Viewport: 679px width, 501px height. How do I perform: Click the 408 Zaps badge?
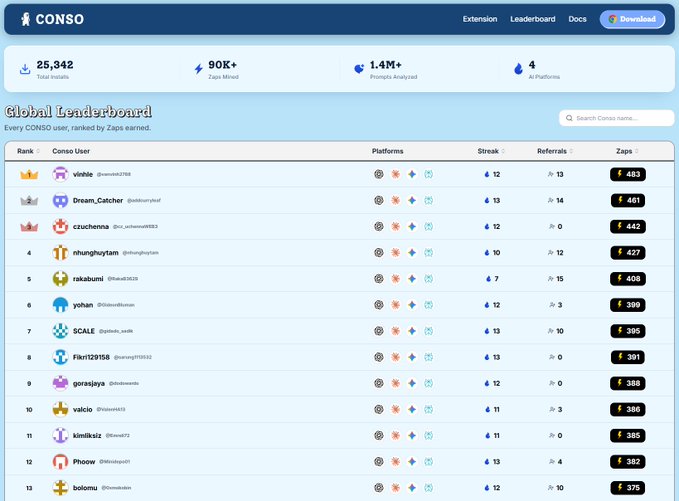coord(628,279)
